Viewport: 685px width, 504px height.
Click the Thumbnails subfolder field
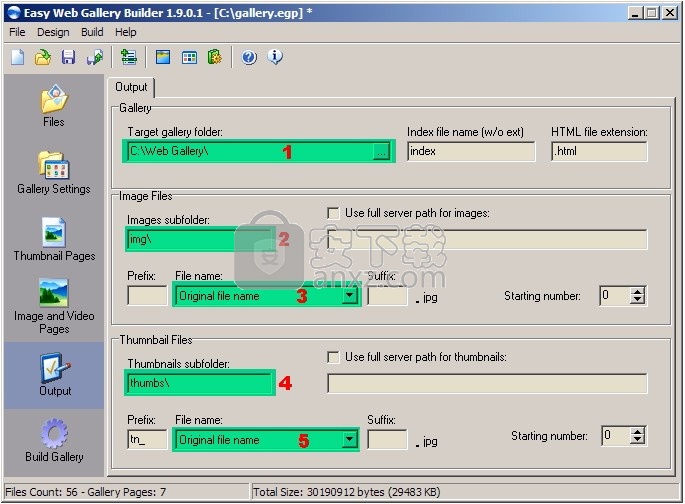(x=199, y=383)
